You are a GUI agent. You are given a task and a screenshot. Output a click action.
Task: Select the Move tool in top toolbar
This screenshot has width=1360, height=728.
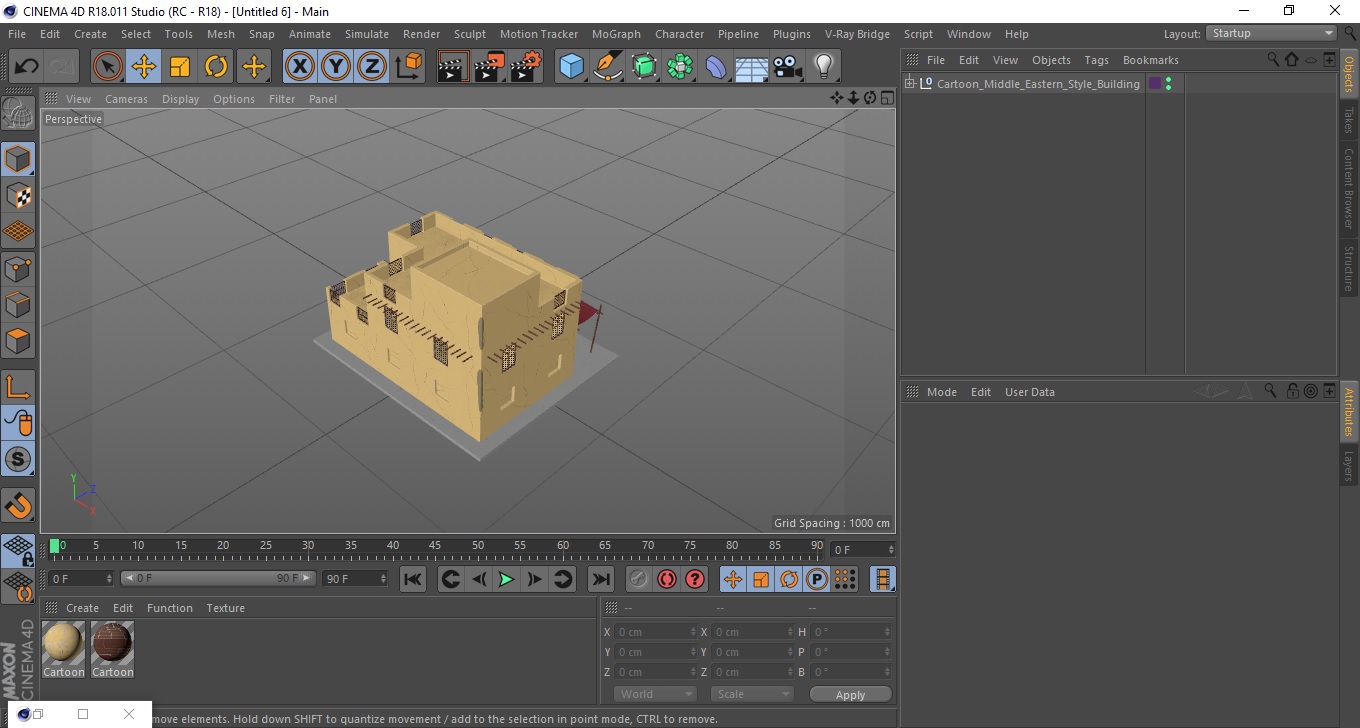[144, 67]
